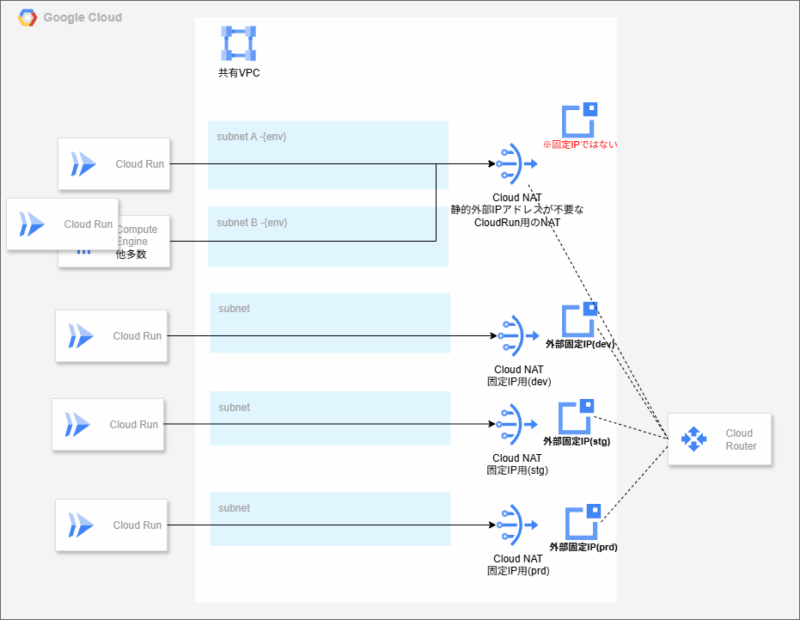The image size is (800, 620).
Task: Select the Cloud Router arrows icon
Action: 694,439
